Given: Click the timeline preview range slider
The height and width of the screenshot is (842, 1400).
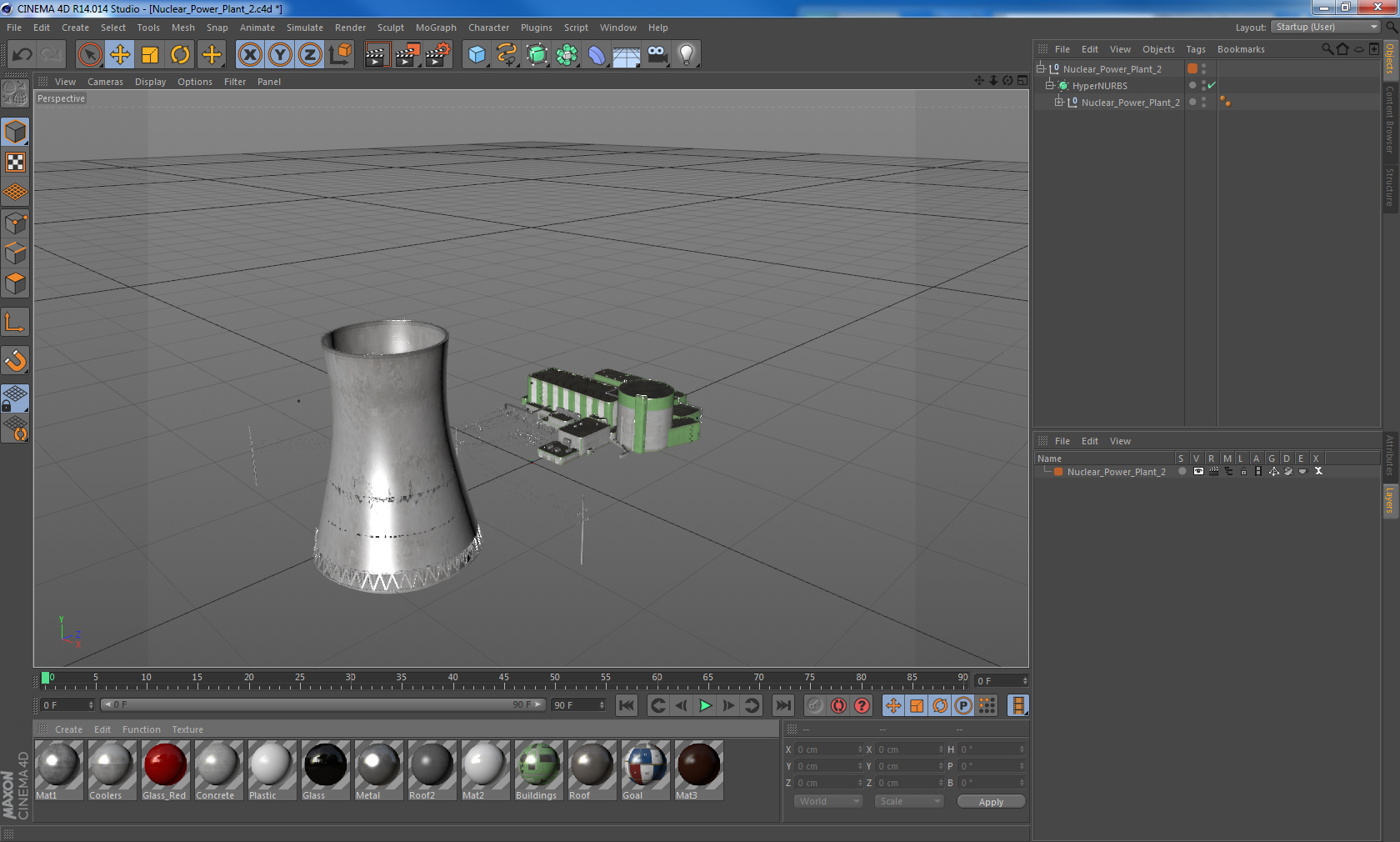Looking at the screenshot, I should click(x=322, y=704).
